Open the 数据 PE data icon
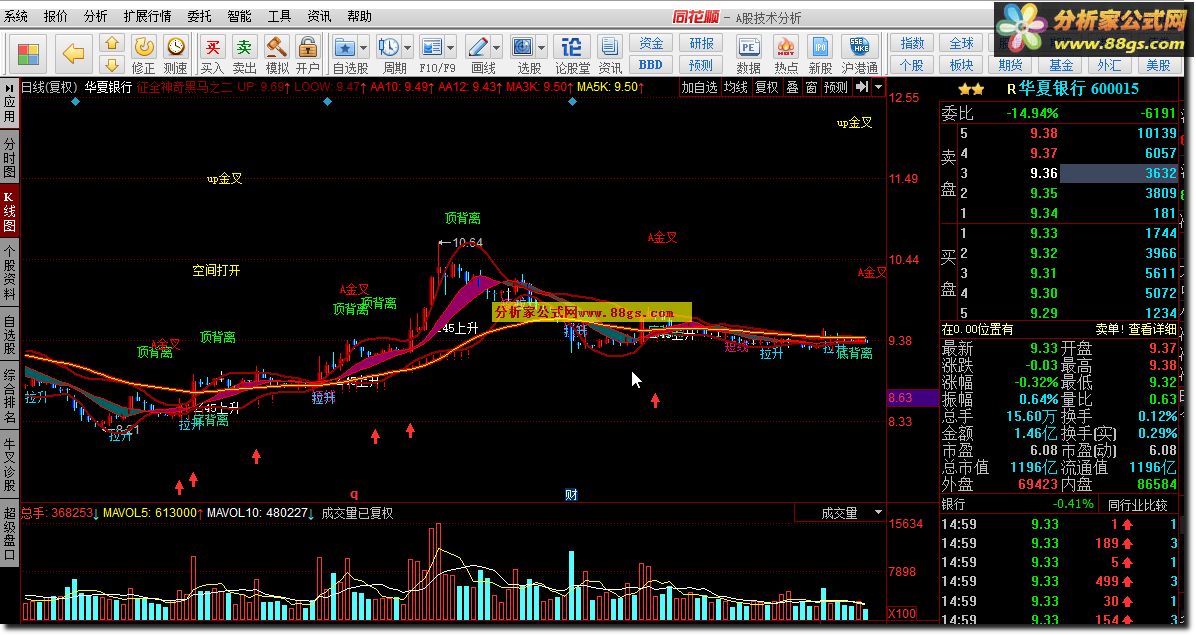This screenshot has width=1196, height=635. (748, 47)
